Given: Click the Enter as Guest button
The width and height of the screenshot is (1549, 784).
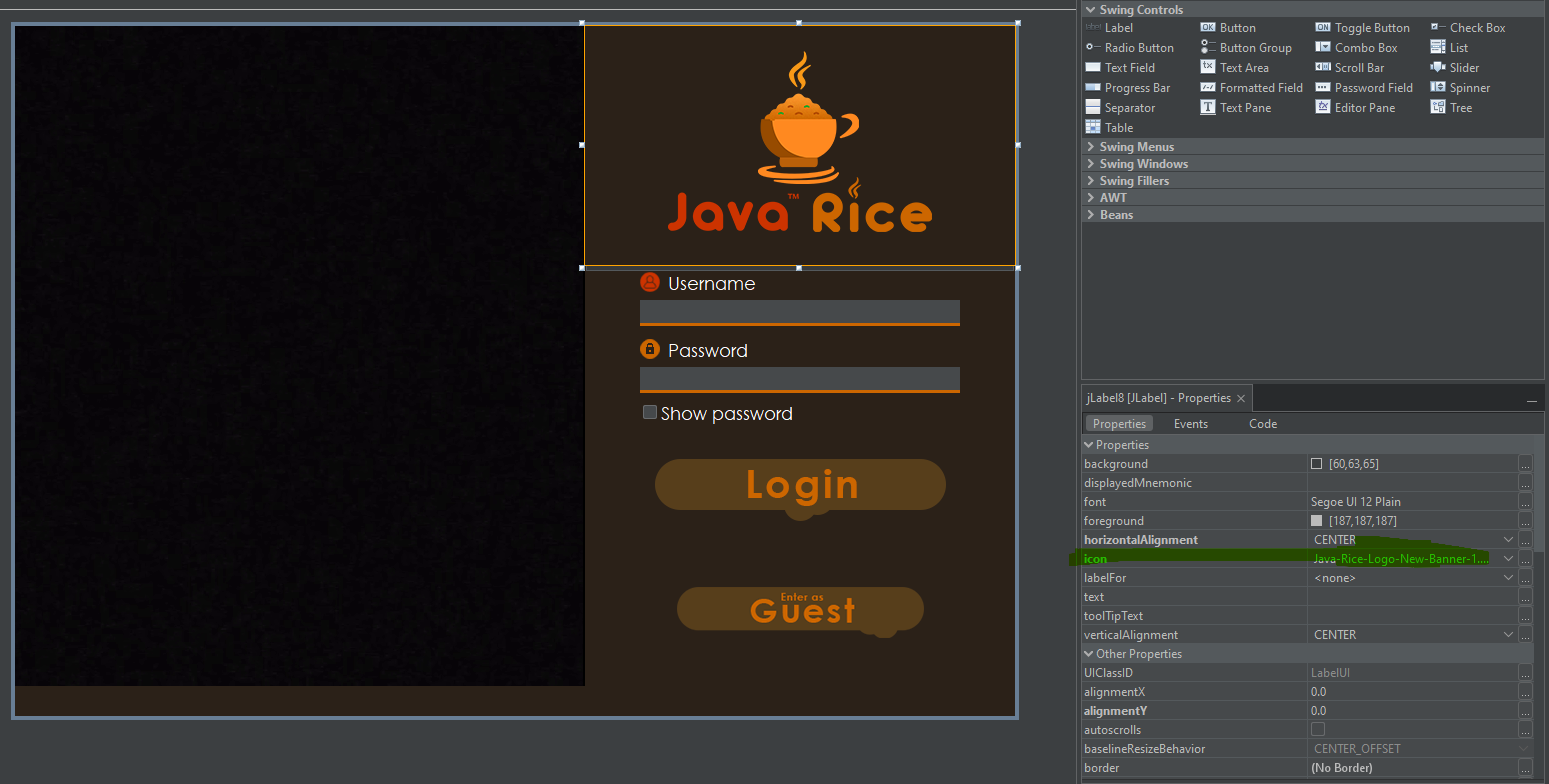Looking at the screenshot, I should point(800,609).
